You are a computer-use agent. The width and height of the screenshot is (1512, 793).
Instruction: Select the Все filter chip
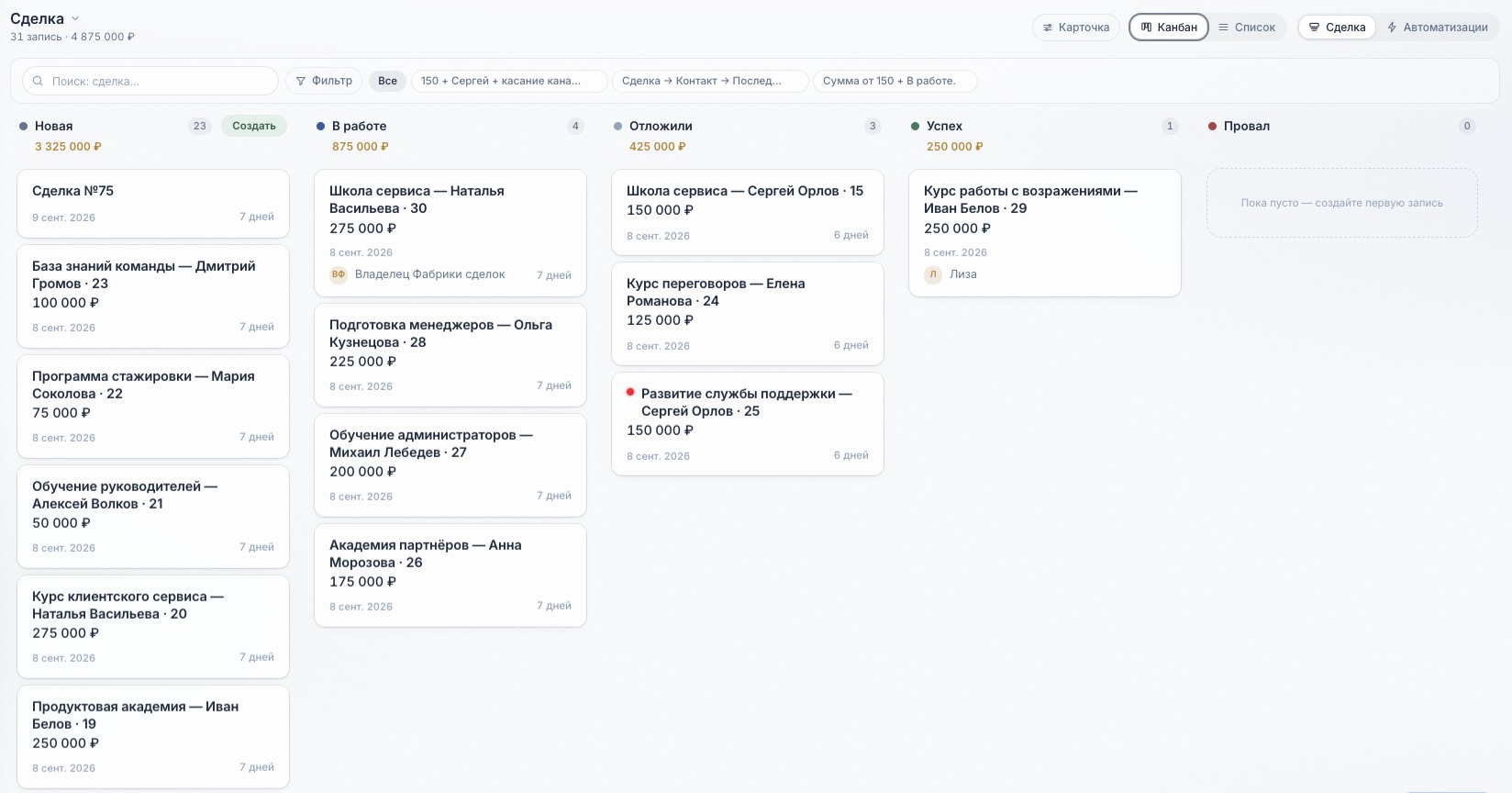pos(387,81)
